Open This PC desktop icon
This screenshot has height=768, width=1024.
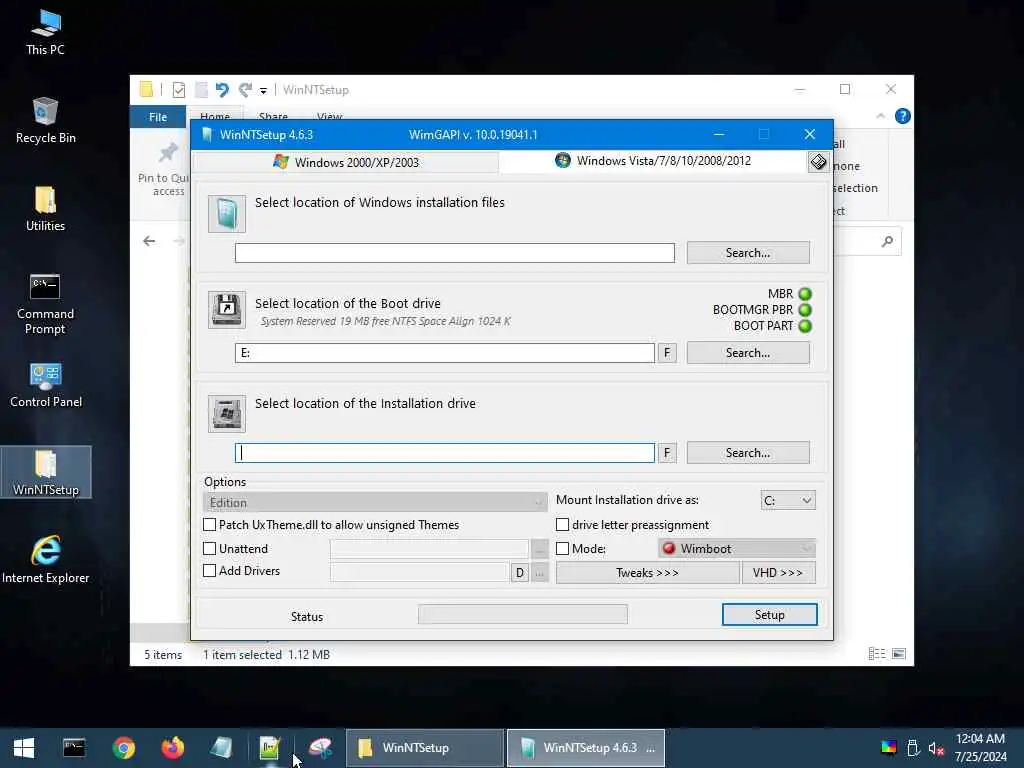pyautogui.click(x=45, y=33)
